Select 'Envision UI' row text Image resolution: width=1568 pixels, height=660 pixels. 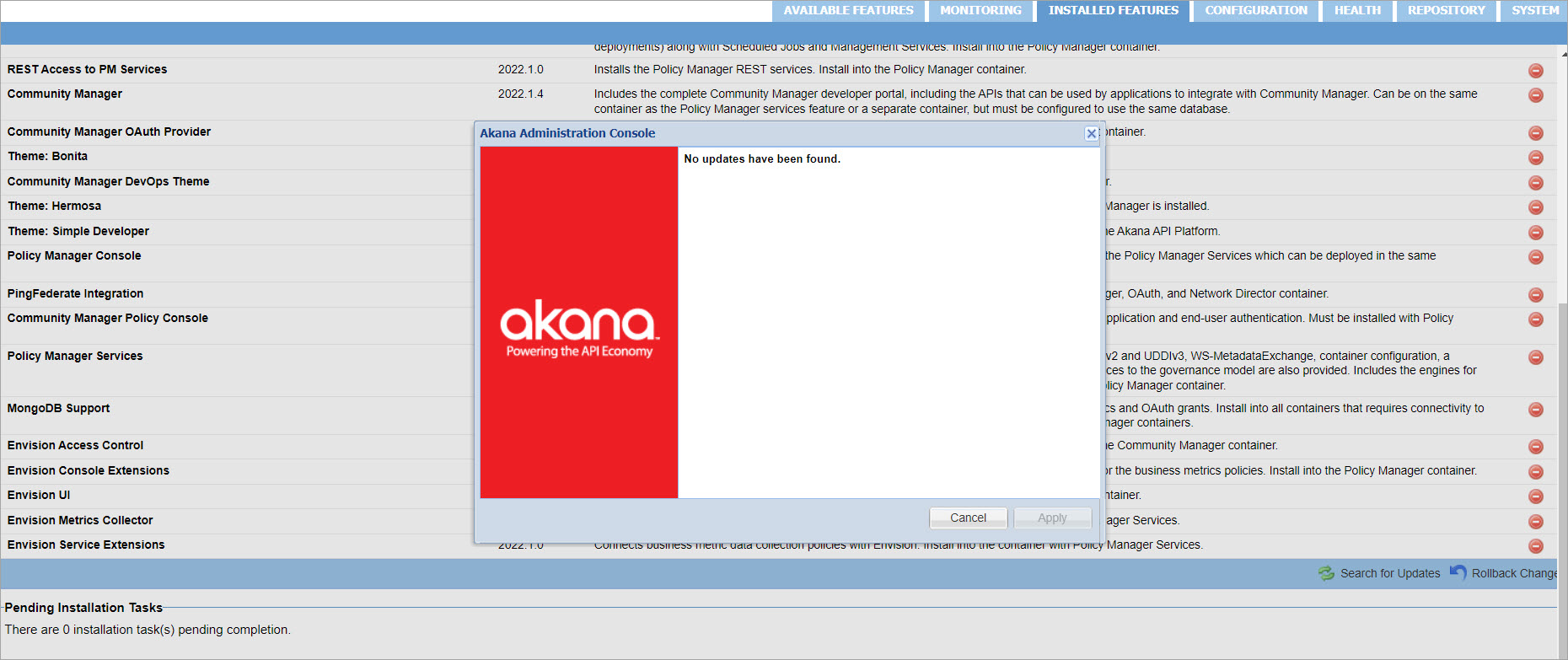pyautogui.click(x=39, y=495)
